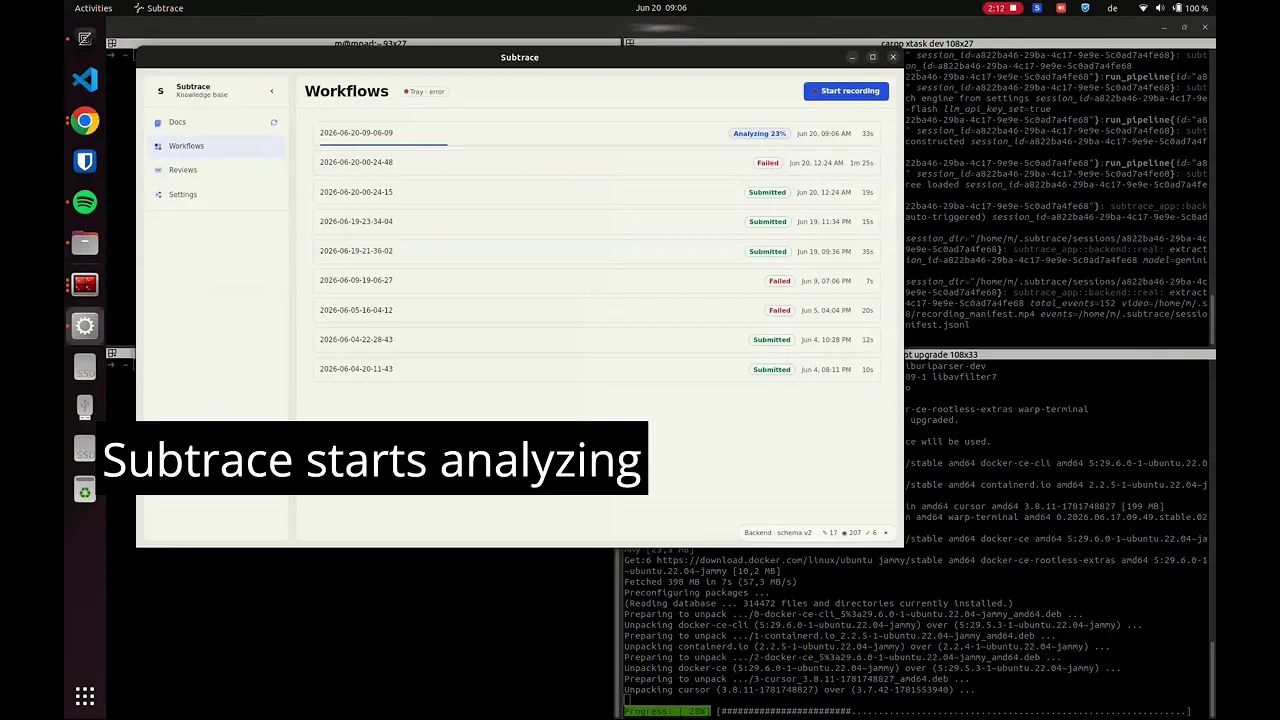Open the red terminal app in dock

coord(85,285)
